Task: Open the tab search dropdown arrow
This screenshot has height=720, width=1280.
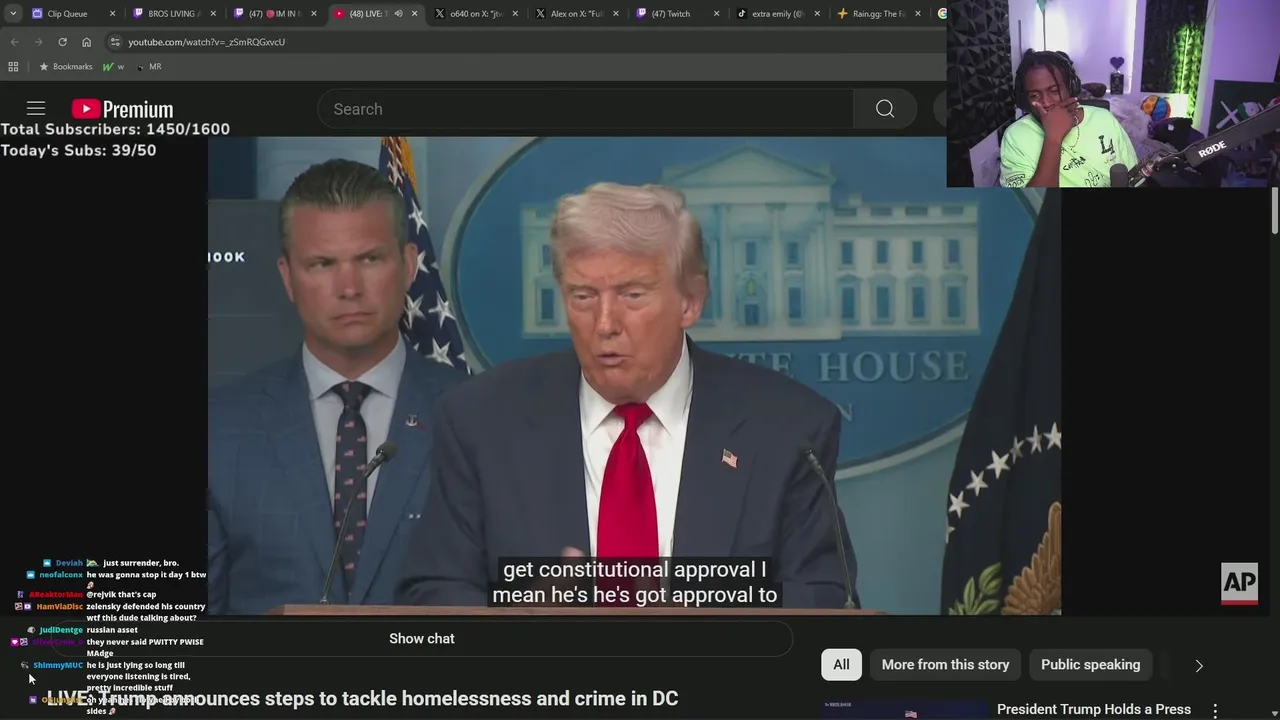Action: [x=12, y=14]
